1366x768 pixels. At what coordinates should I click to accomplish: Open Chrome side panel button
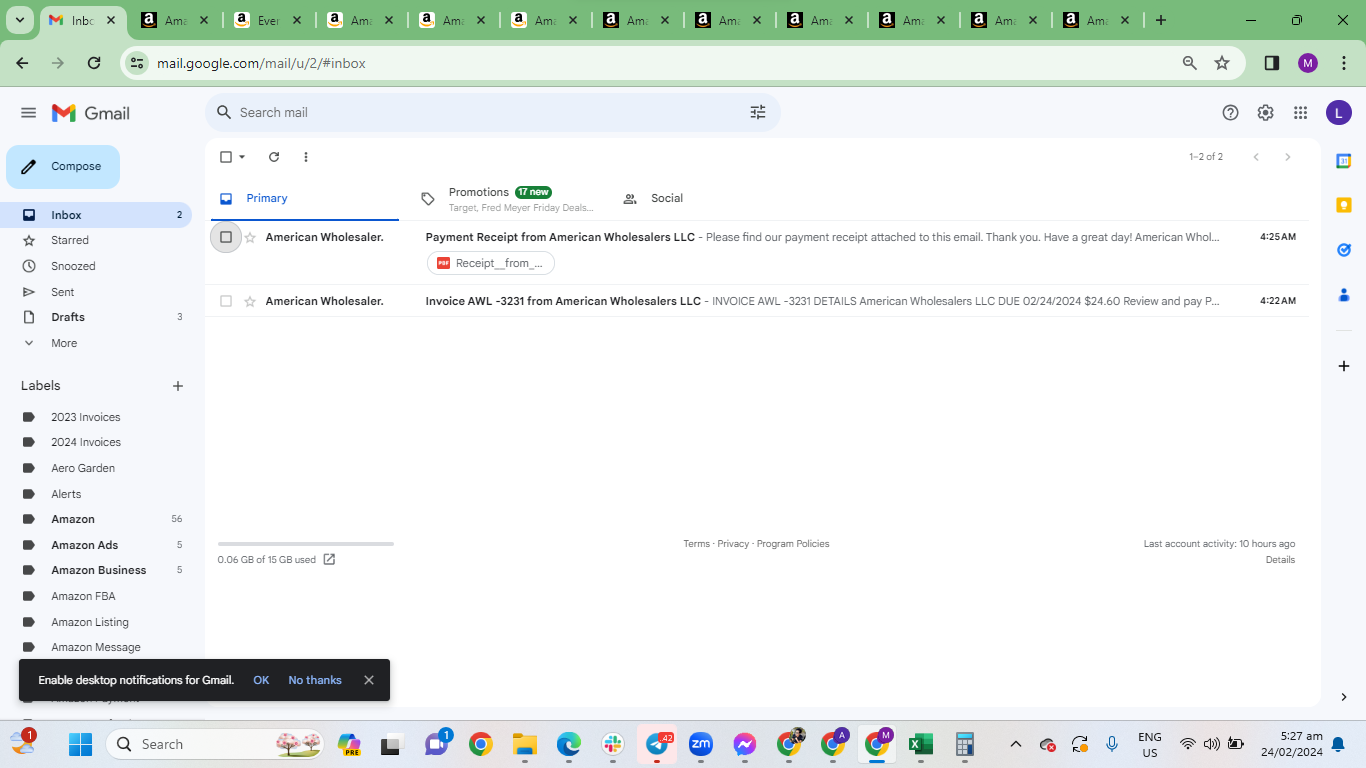[1272, 63]
